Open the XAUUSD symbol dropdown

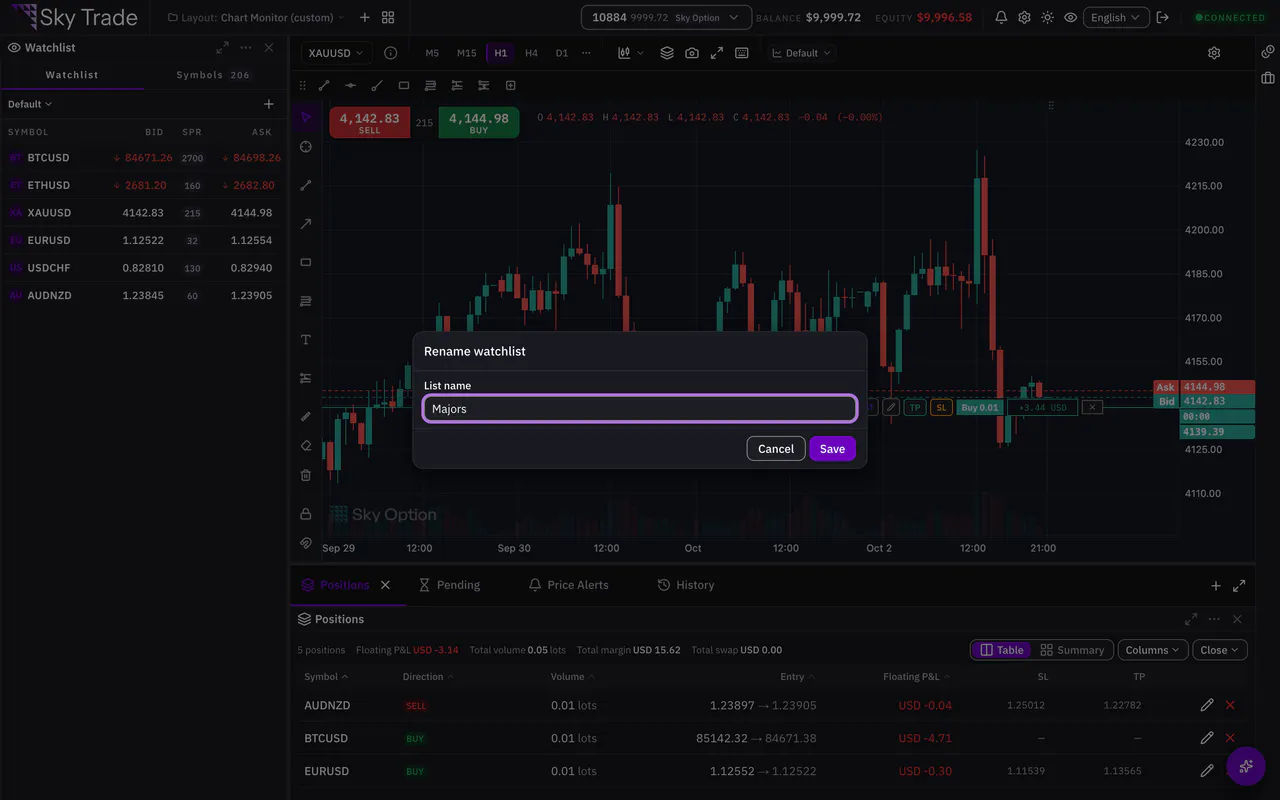[x=337, y=53]
